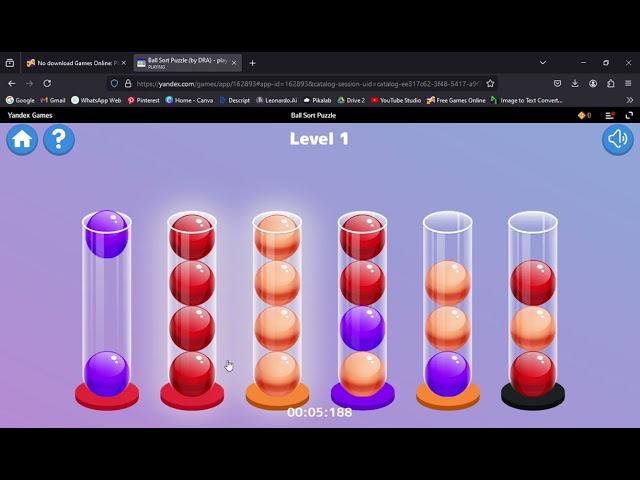Open the Firefox View button
This screenshot has width=640, height=480.
point(10,63)
